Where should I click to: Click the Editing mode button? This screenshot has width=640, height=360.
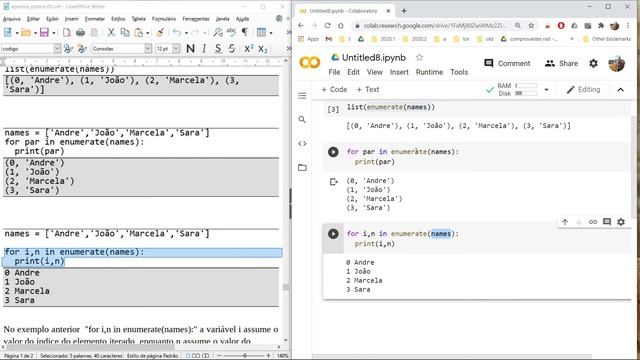583,89
